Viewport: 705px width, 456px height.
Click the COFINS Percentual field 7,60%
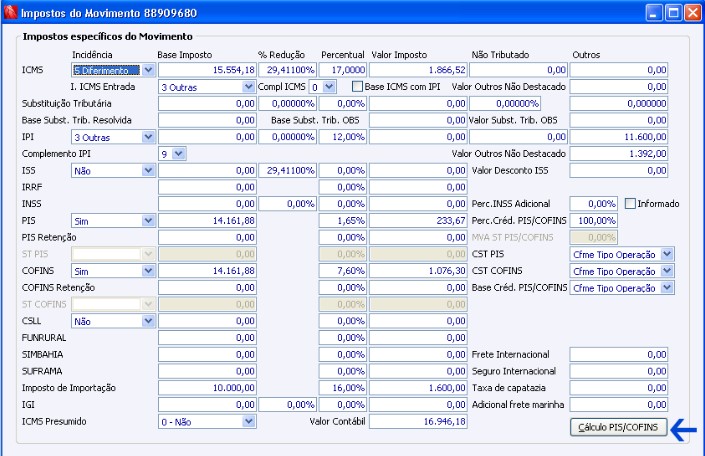pyautogui.click(x=343, y=271)
